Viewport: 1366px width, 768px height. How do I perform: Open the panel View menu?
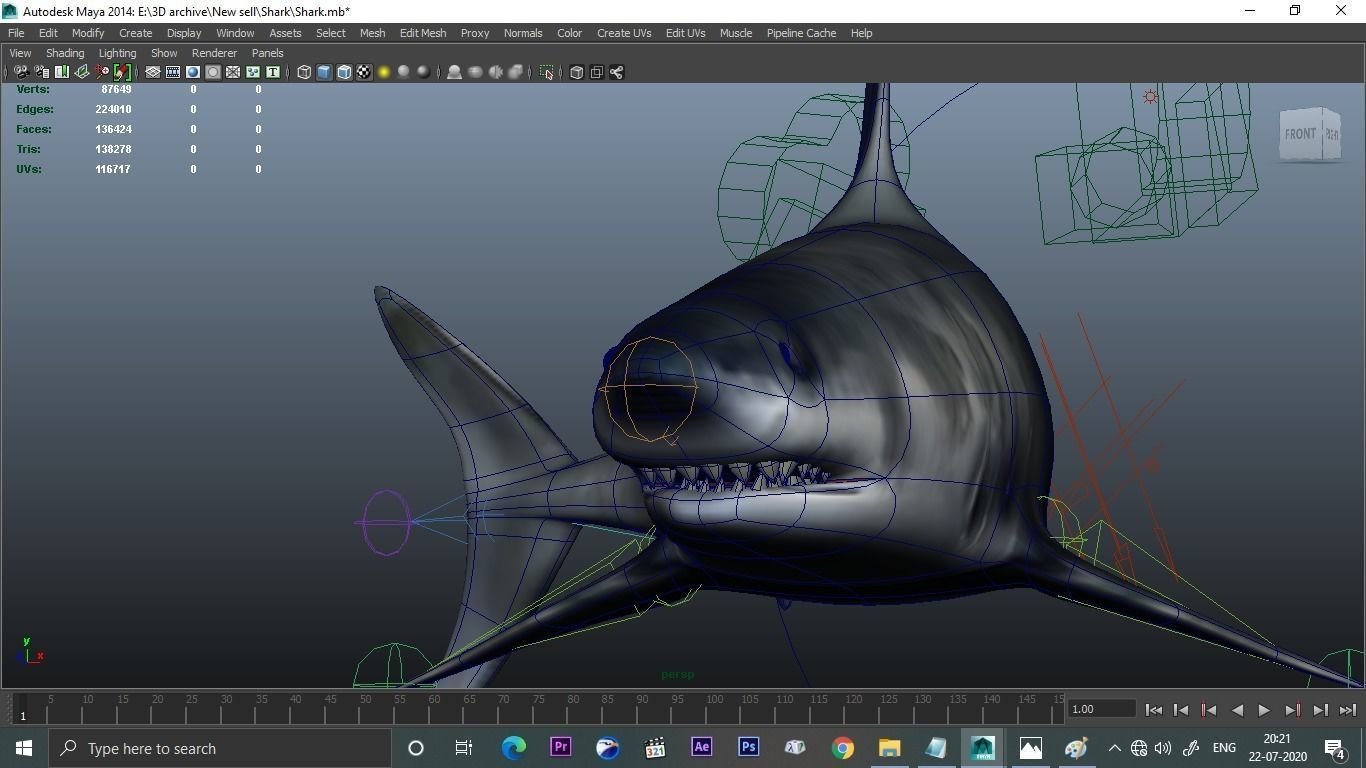pos(20,53)
